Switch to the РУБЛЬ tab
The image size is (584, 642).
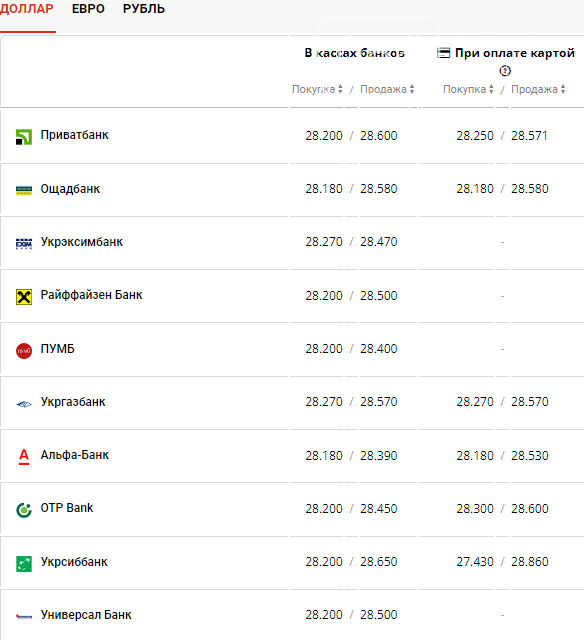144,9
